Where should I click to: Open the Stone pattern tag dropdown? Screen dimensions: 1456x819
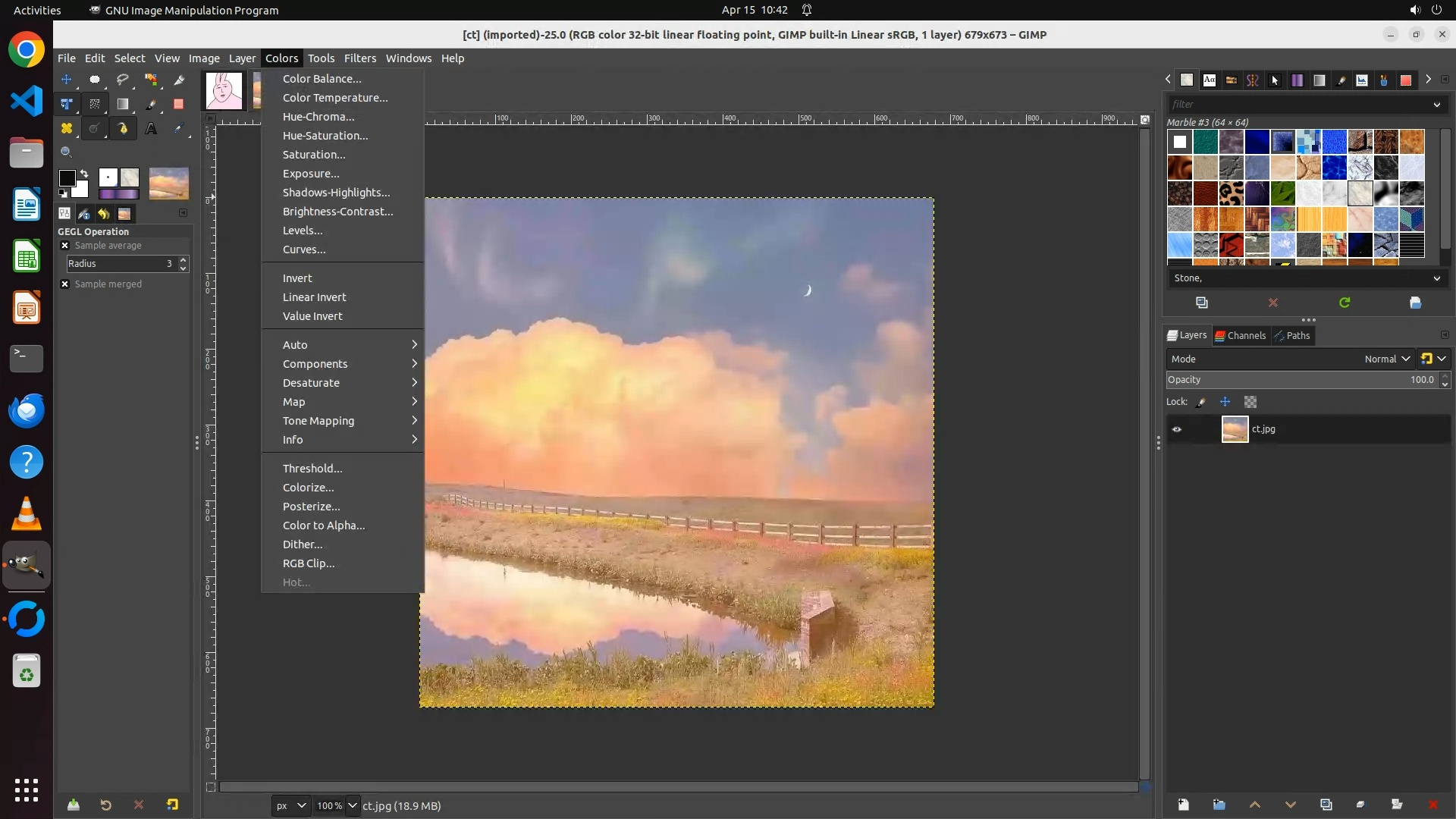click(1436, 278)
